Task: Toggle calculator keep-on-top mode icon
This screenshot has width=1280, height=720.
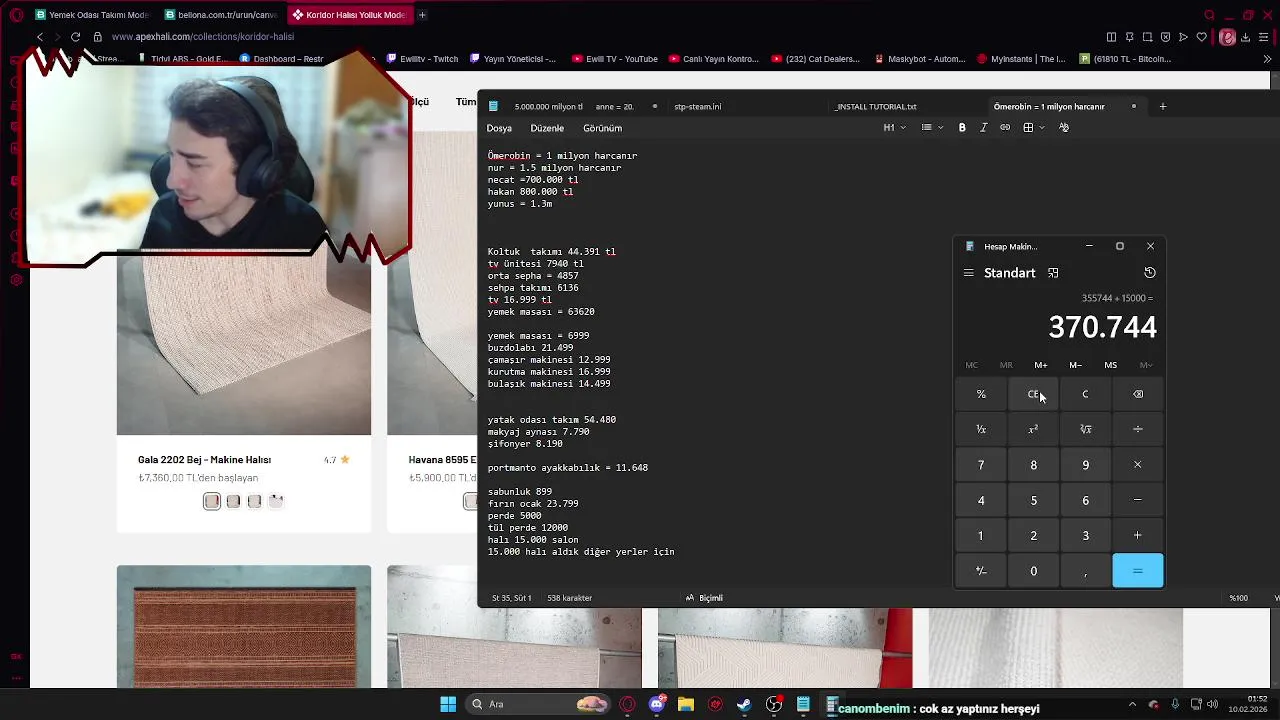Action: pos(1053,273)
